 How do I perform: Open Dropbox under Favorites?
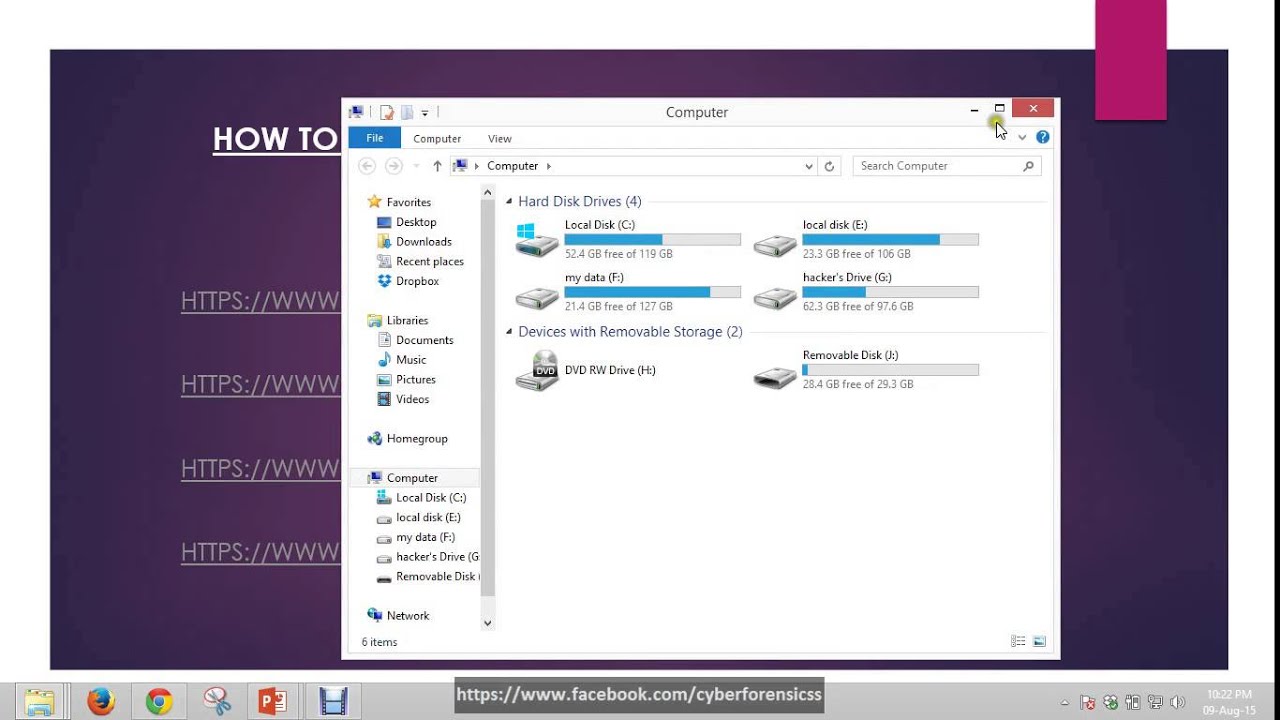tap(417, 281)
